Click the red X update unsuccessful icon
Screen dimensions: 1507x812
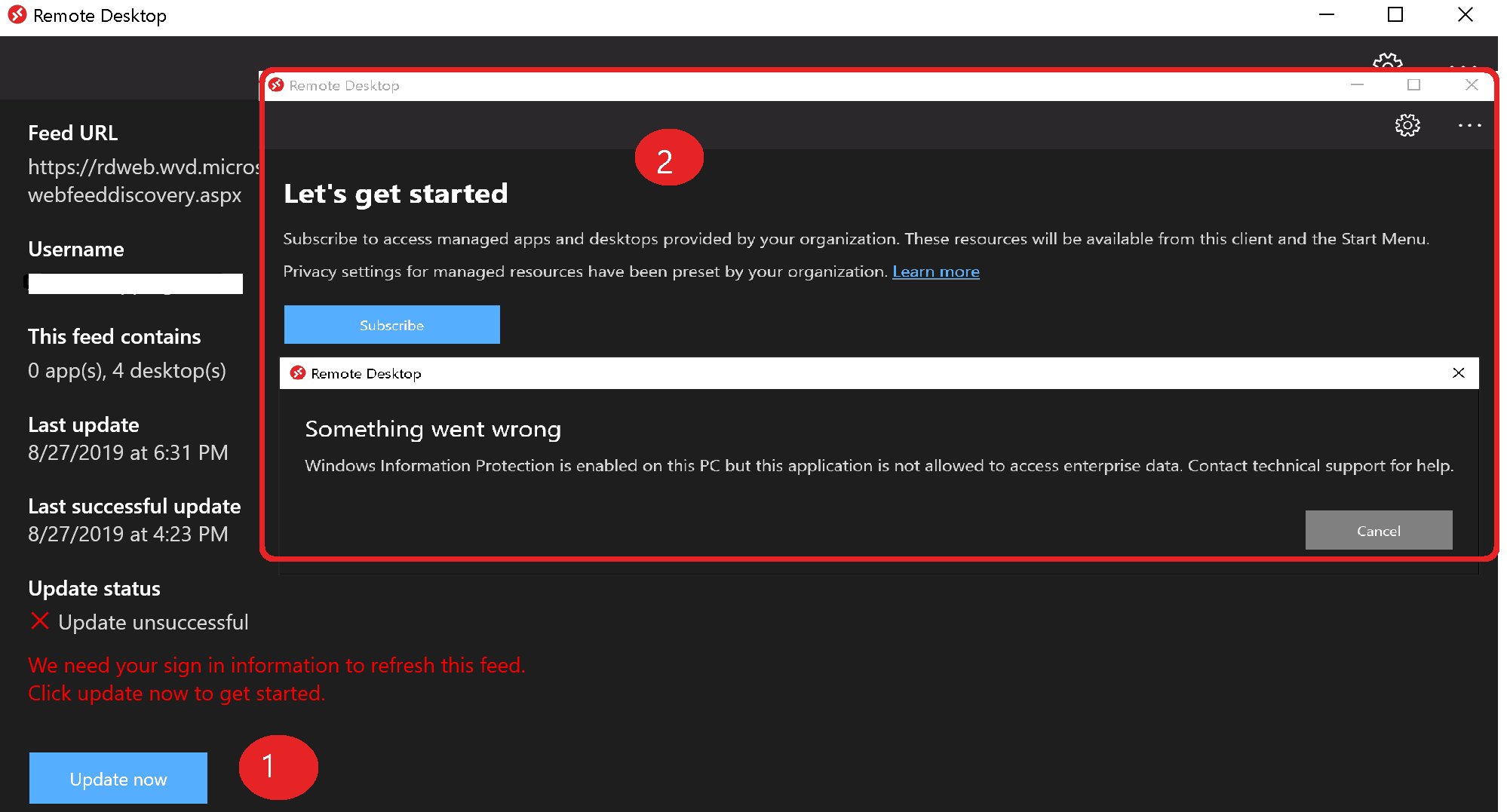point(40,621)
